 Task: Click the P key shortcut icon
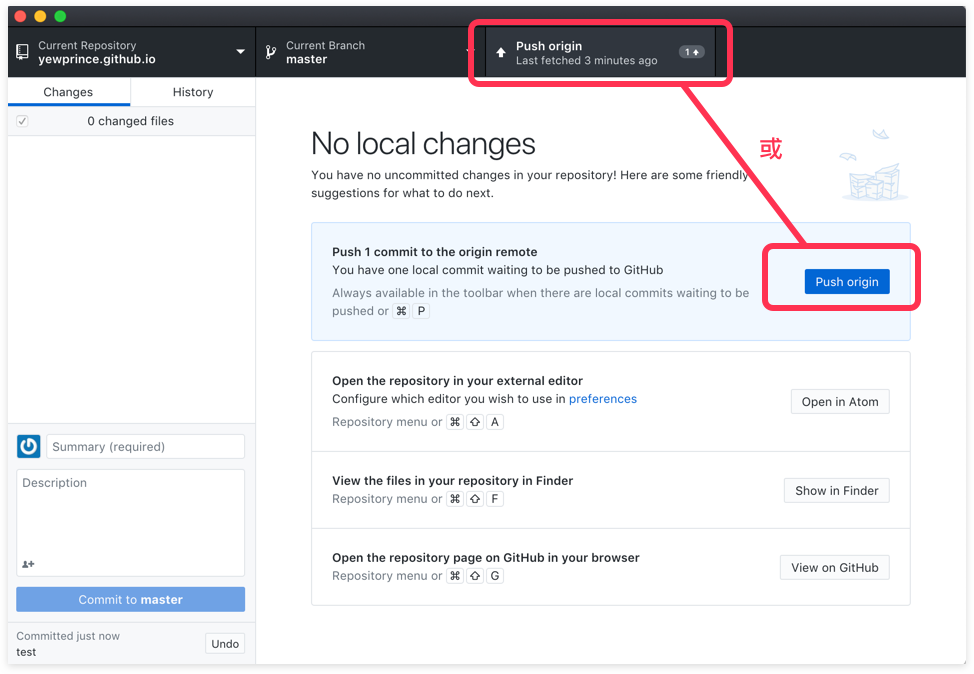pos(421,311)
